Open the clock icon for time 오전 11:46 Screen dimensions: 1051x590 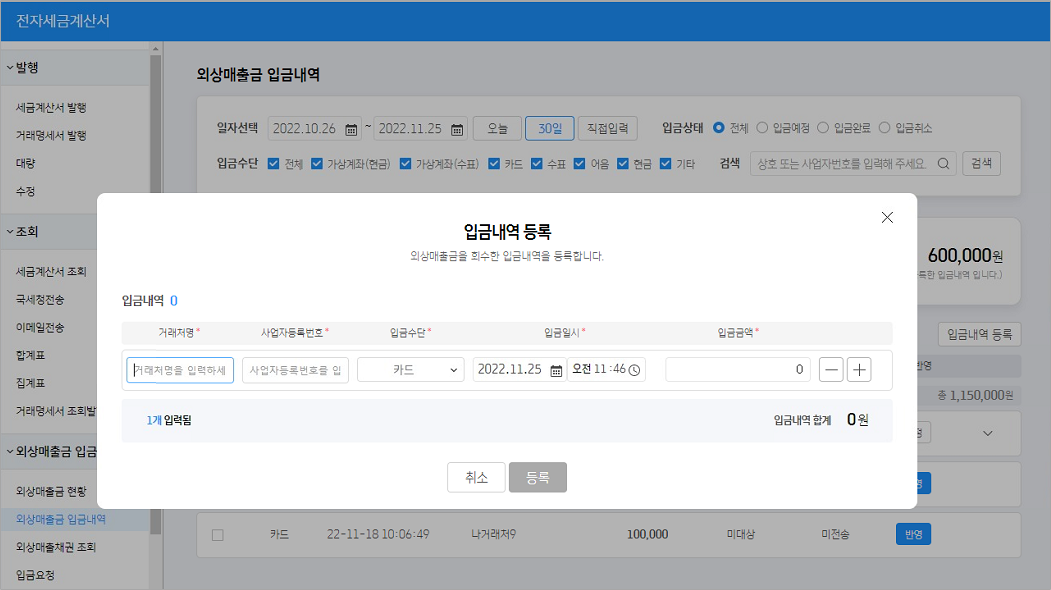click(x=634, y=370)
